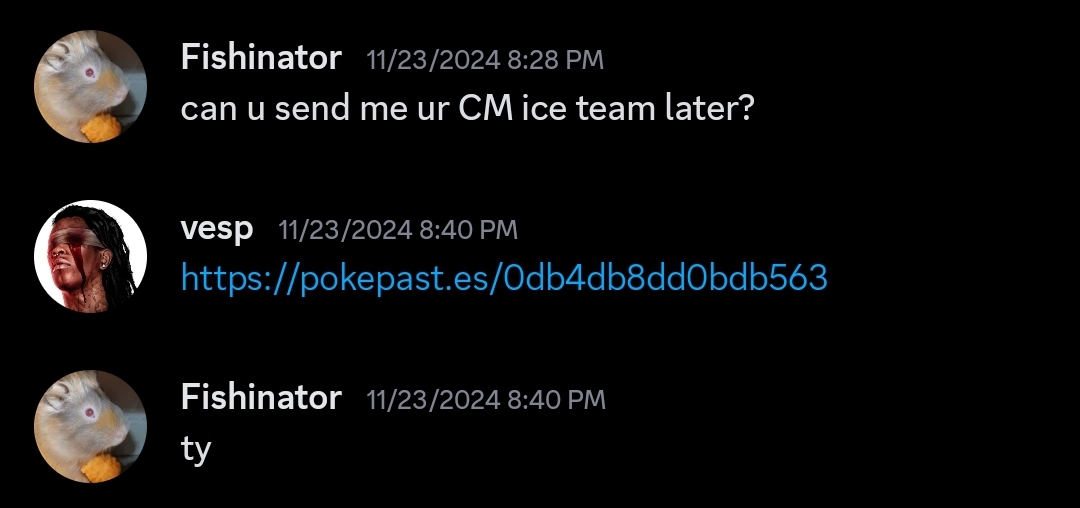The image size is (1080, 508).
Task: Click the Fishinator username above 'ty'
Action: [x=261, y=398]
